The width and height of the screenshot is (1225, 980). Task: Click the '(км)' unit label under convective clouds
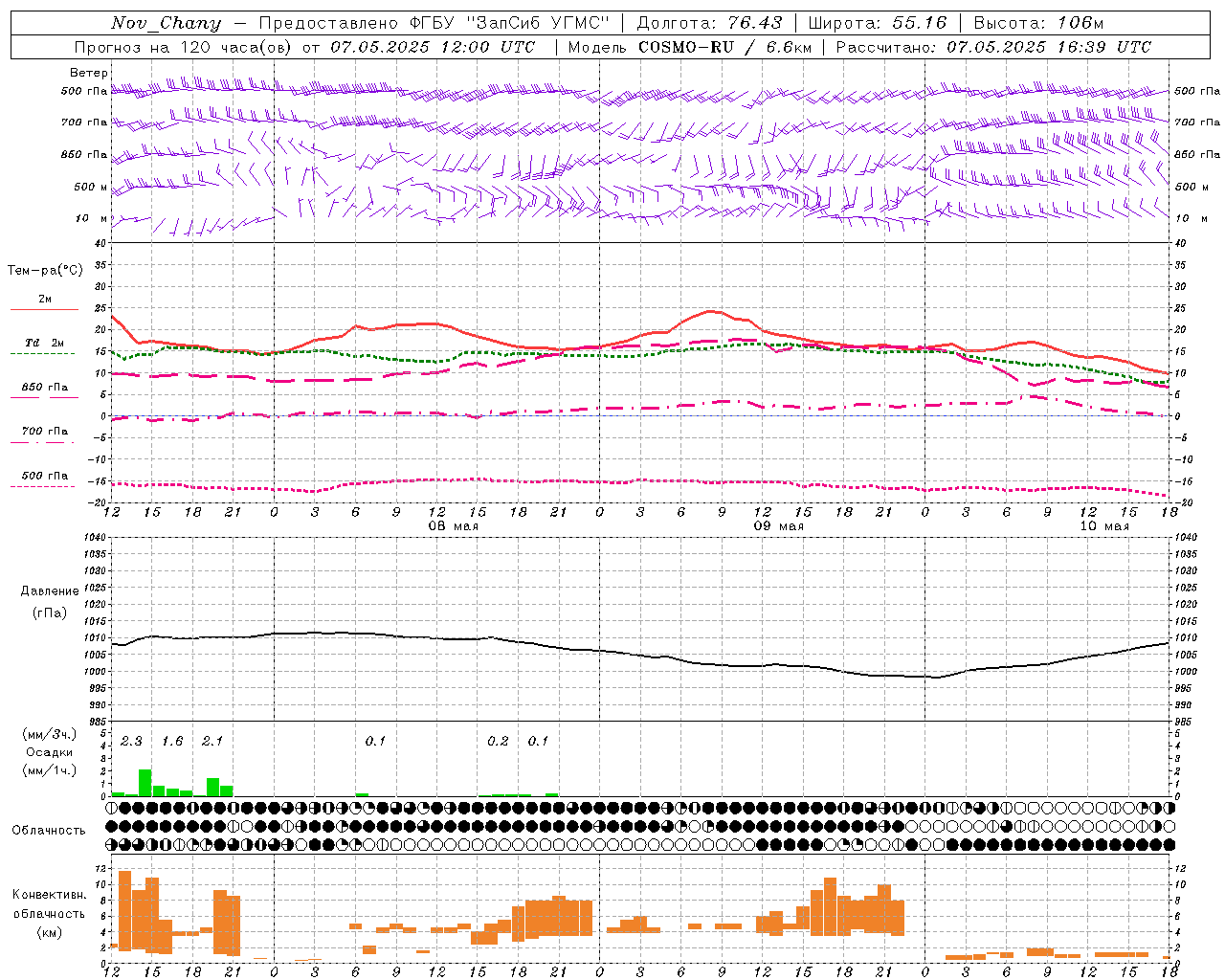pyautogui.click(x=49, y=932)
